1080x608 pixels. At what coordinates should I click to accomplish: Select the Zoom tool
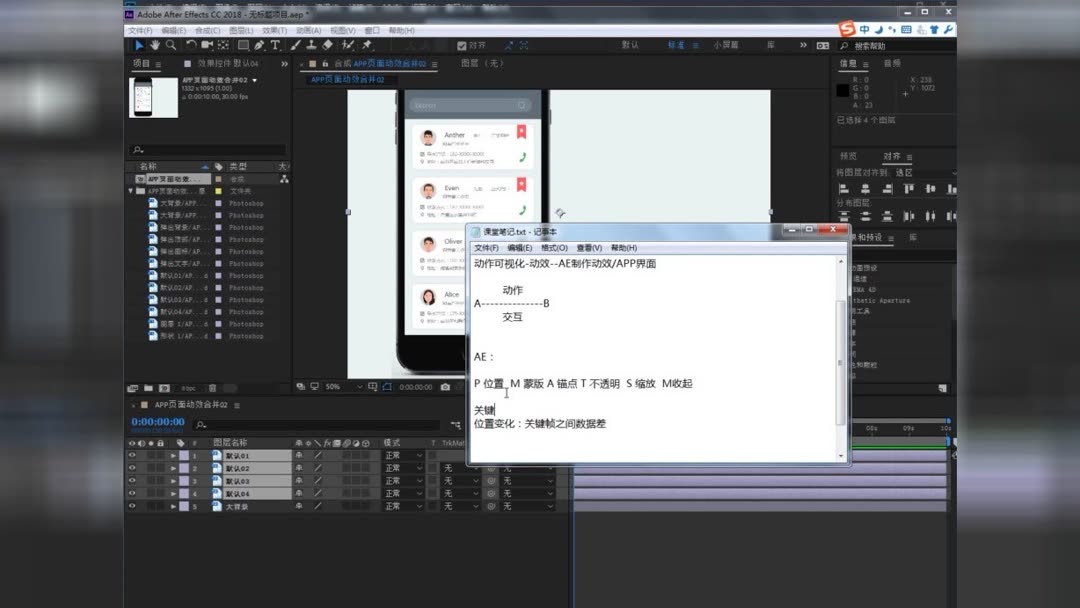(170, 45)
